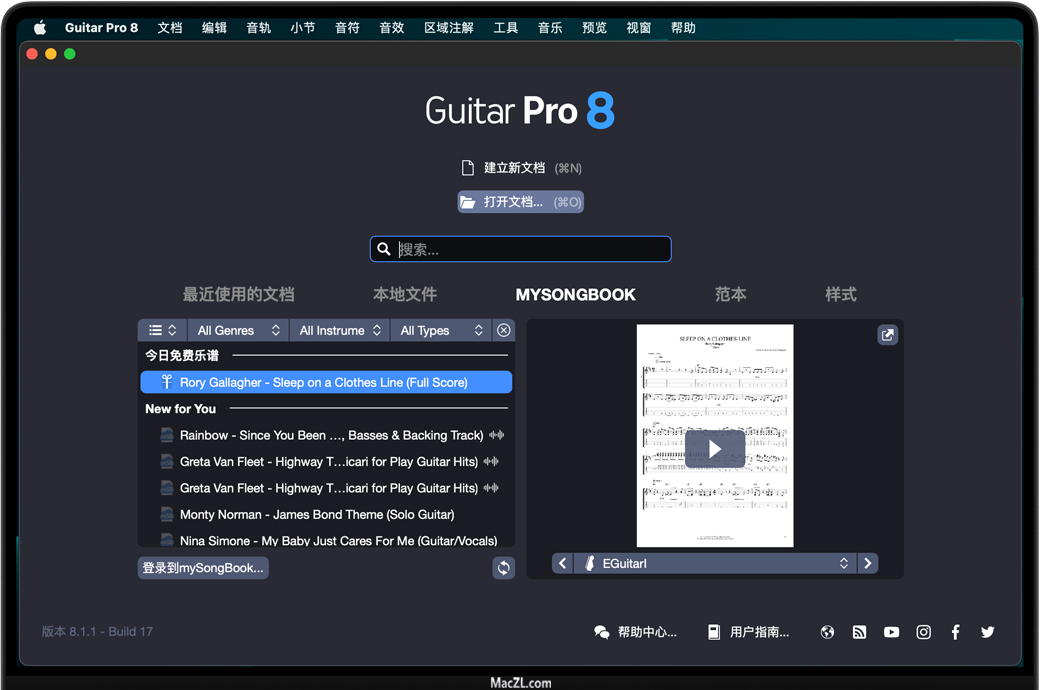Click in the 搜索 search field
Screen dimensions: 1040x690
(x=530, y=250)
